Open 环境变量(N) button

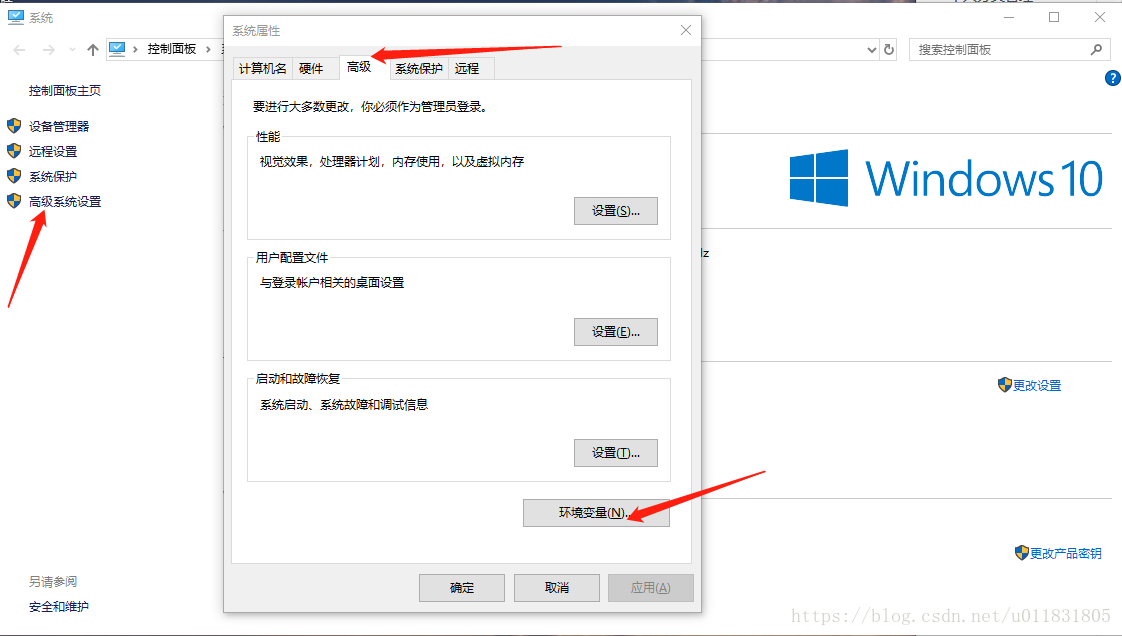596,513
